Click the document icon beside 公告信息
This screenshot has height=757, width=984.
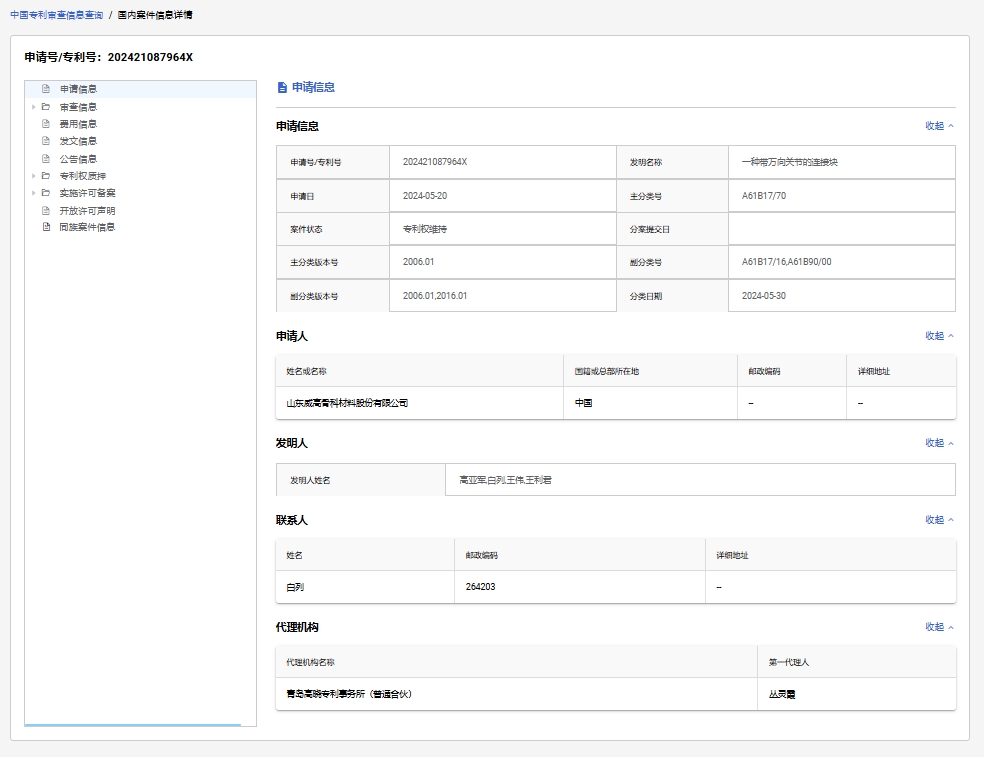46,159
